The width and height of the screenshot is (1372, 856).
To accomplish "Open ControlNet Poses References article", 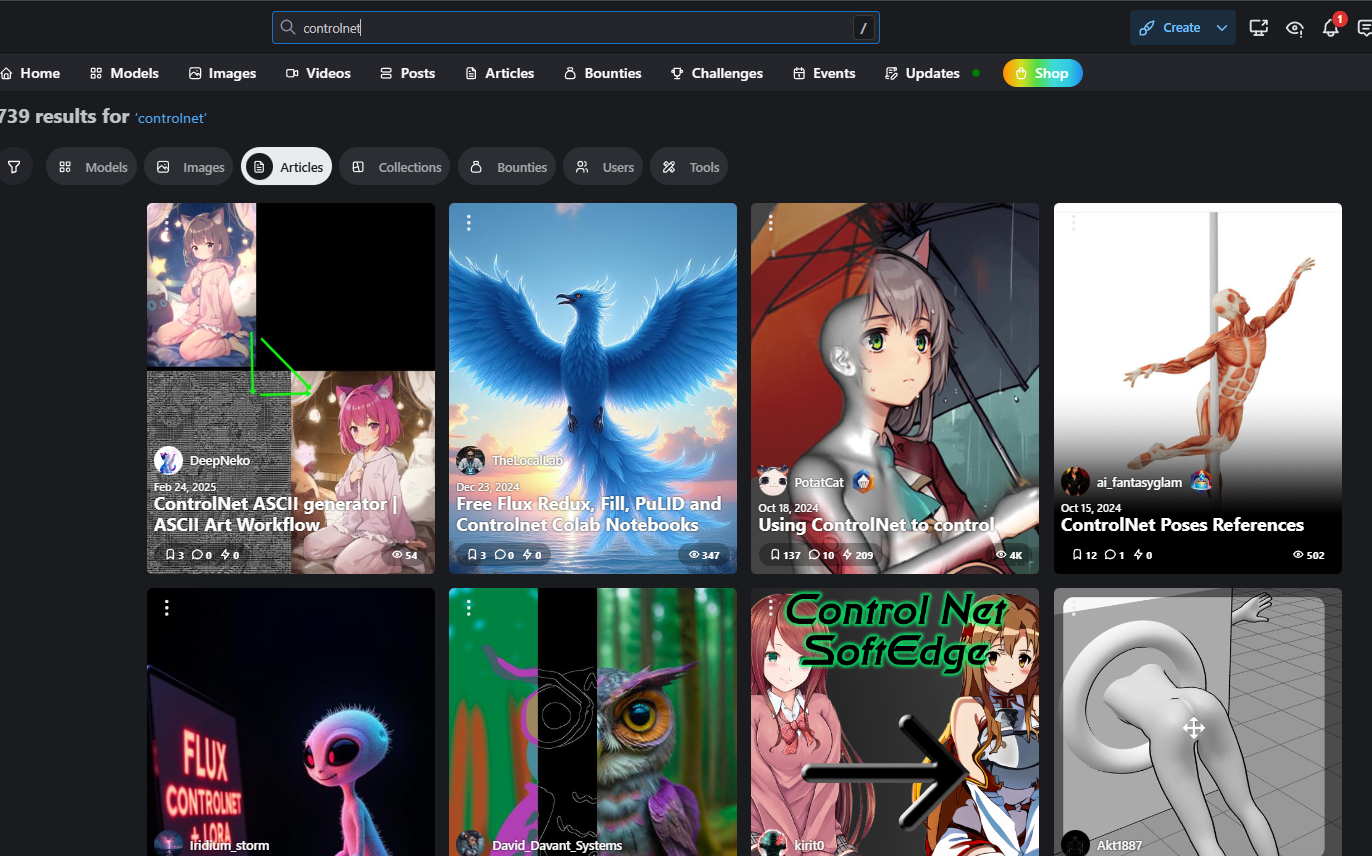I will tap(1182, 524).
